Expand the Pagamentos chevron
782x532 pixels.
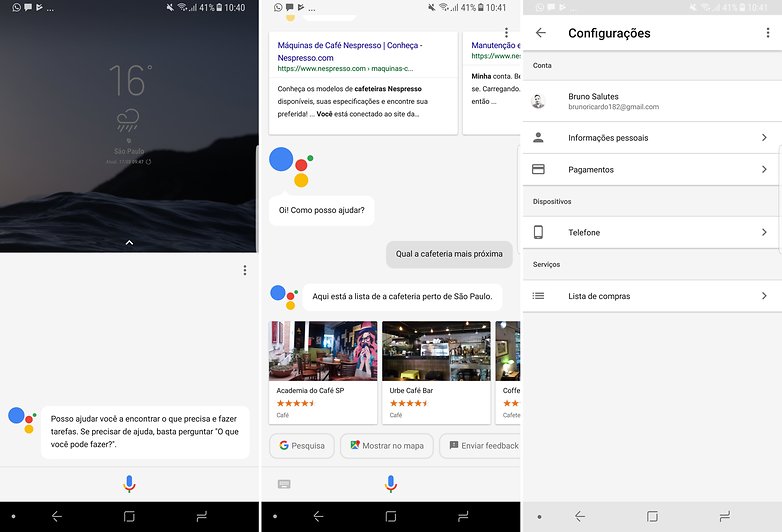pyautogui.click(x=764, y=170)
